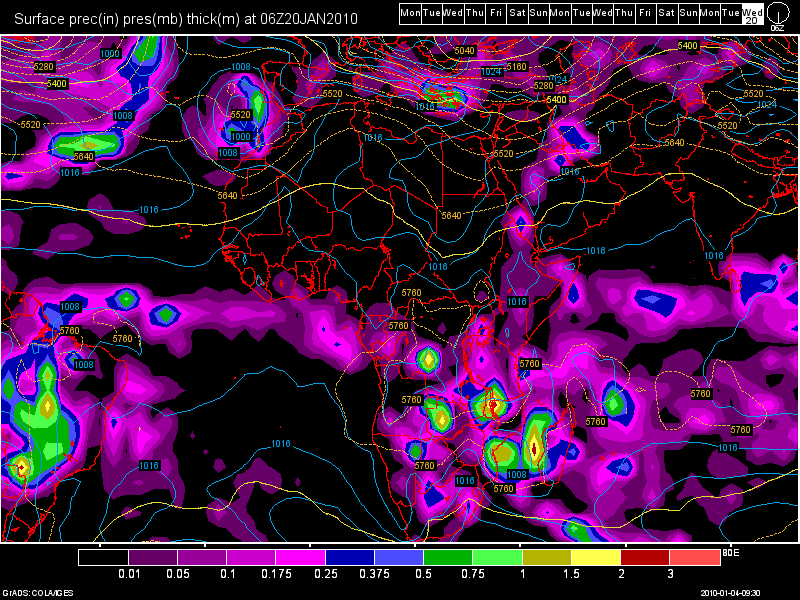Go to the second Sun day cell
The width and height of the screenshot is (800, 600).
coord(689,13)
